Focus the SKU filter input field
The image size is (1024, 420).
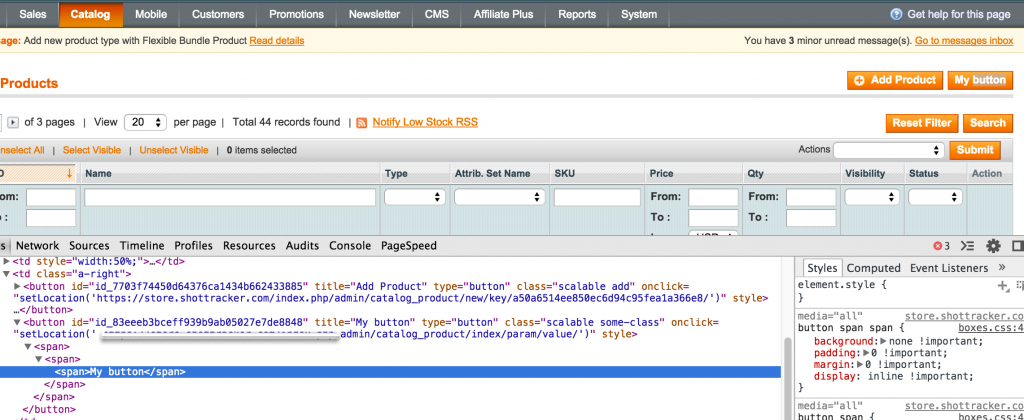tap(597, 197)
